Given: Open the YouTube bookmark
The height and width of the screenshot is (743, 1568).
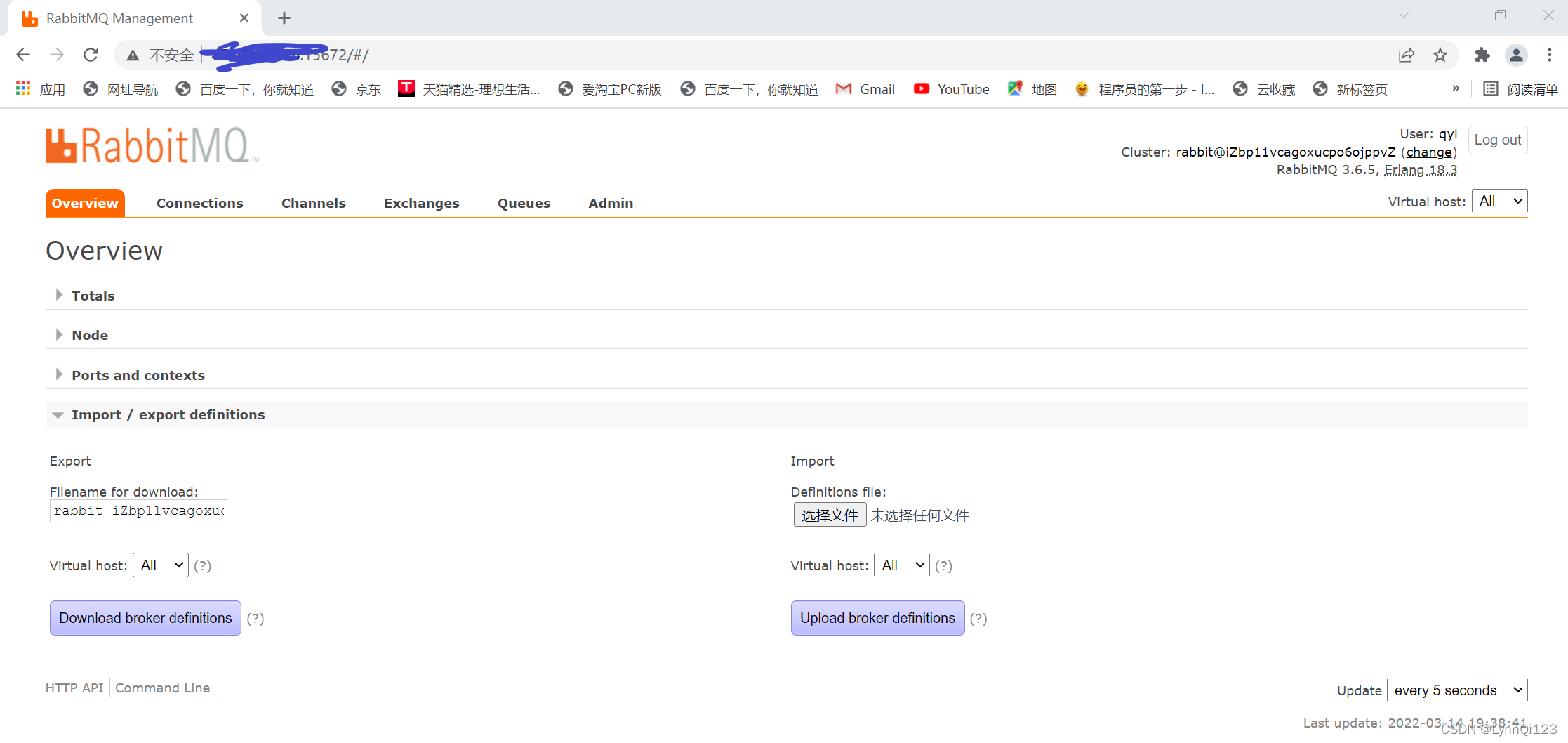Looking at the screenshot, I should [950, 88].
